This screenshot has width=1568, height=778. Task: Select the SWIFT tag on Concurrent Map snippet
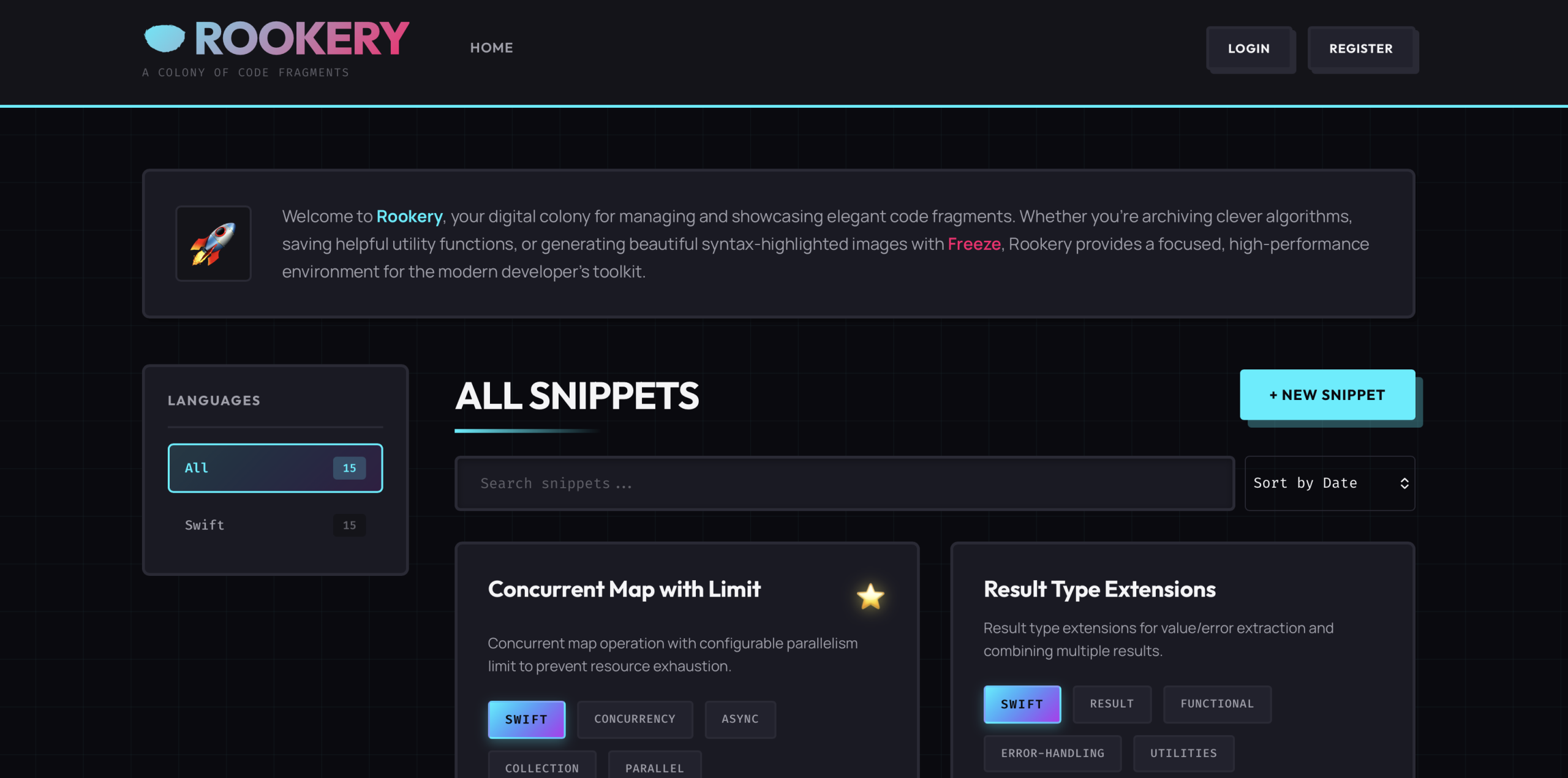point(526,719)
